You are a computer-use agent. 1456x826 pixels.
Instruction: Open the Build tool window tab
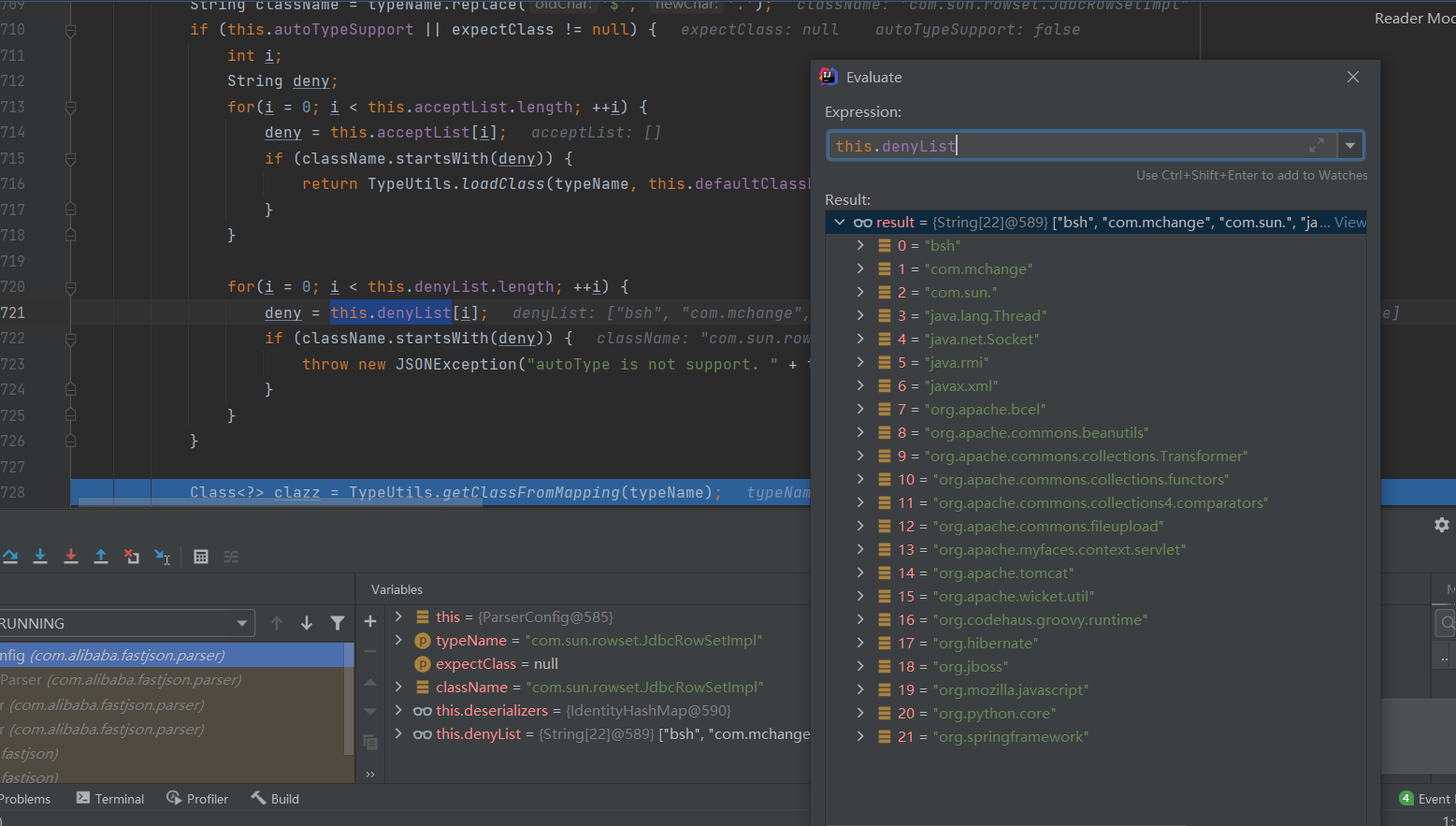[x=275, y=799]
